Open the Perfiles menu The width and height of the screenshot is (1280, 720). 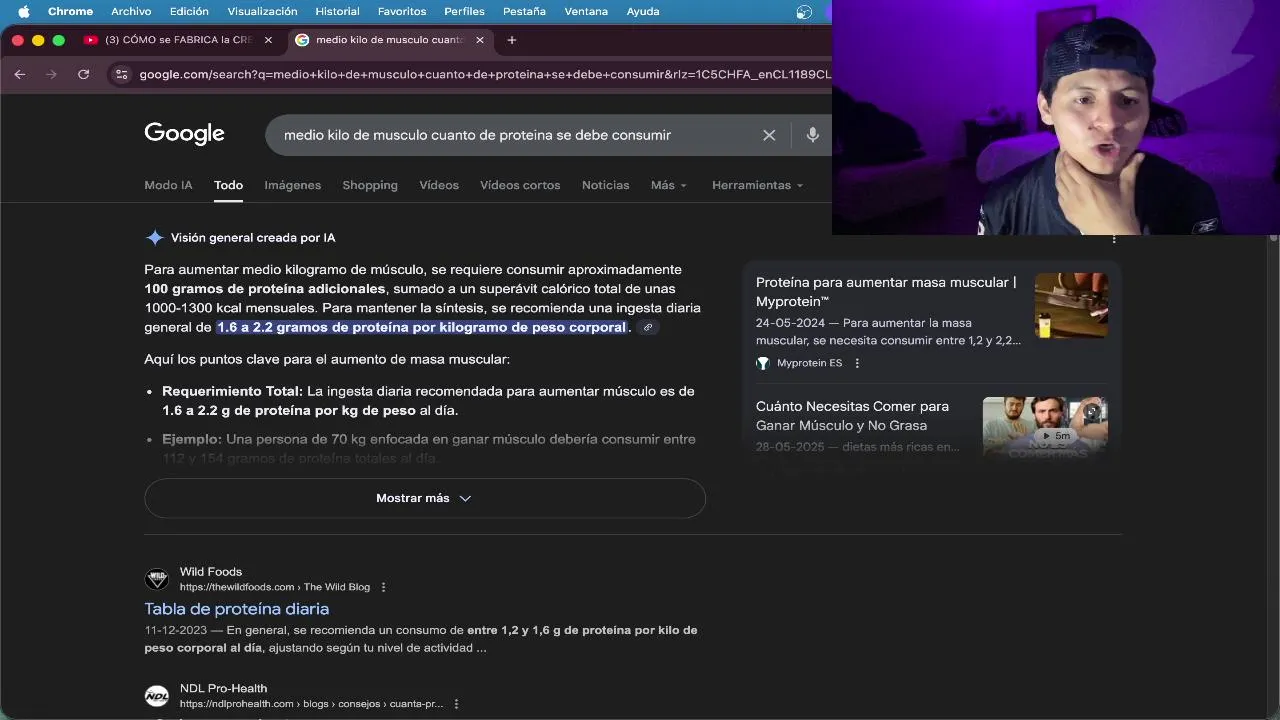point(464,11)
